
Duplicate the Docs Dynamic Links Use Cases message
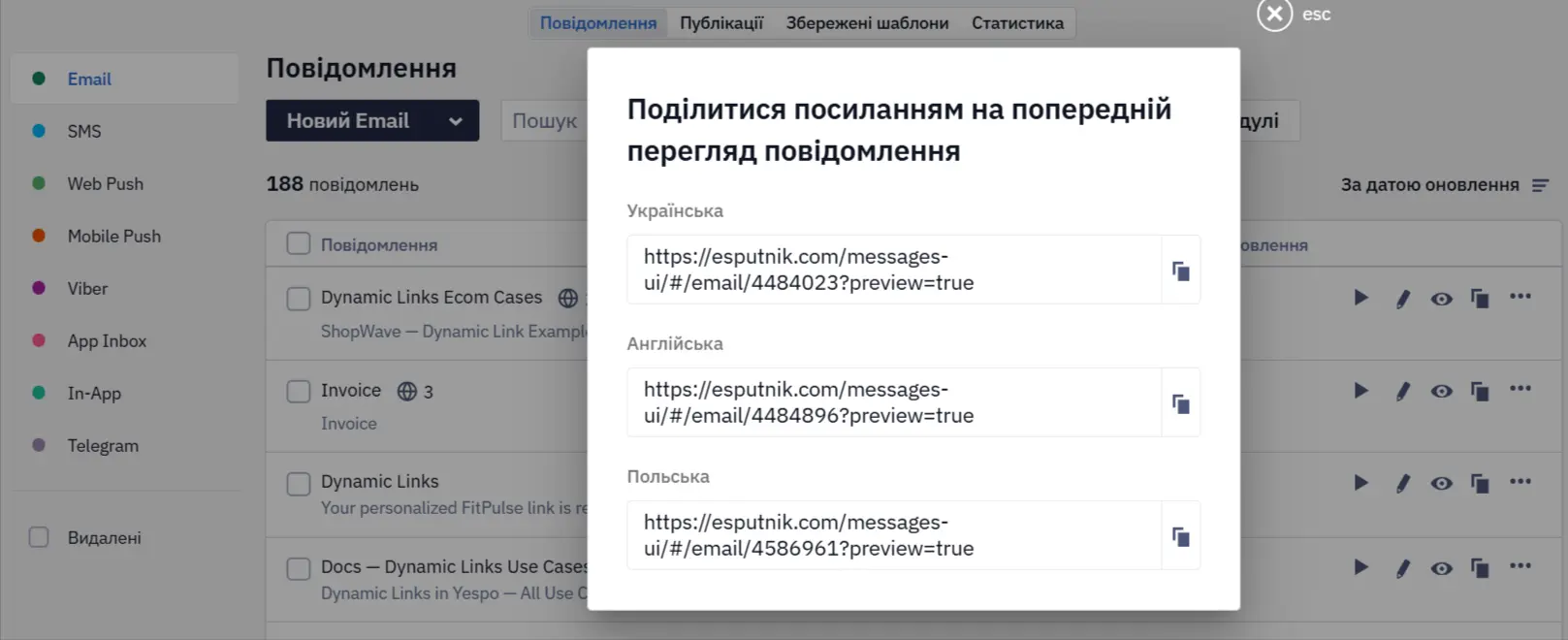(x=1480, y=568)
